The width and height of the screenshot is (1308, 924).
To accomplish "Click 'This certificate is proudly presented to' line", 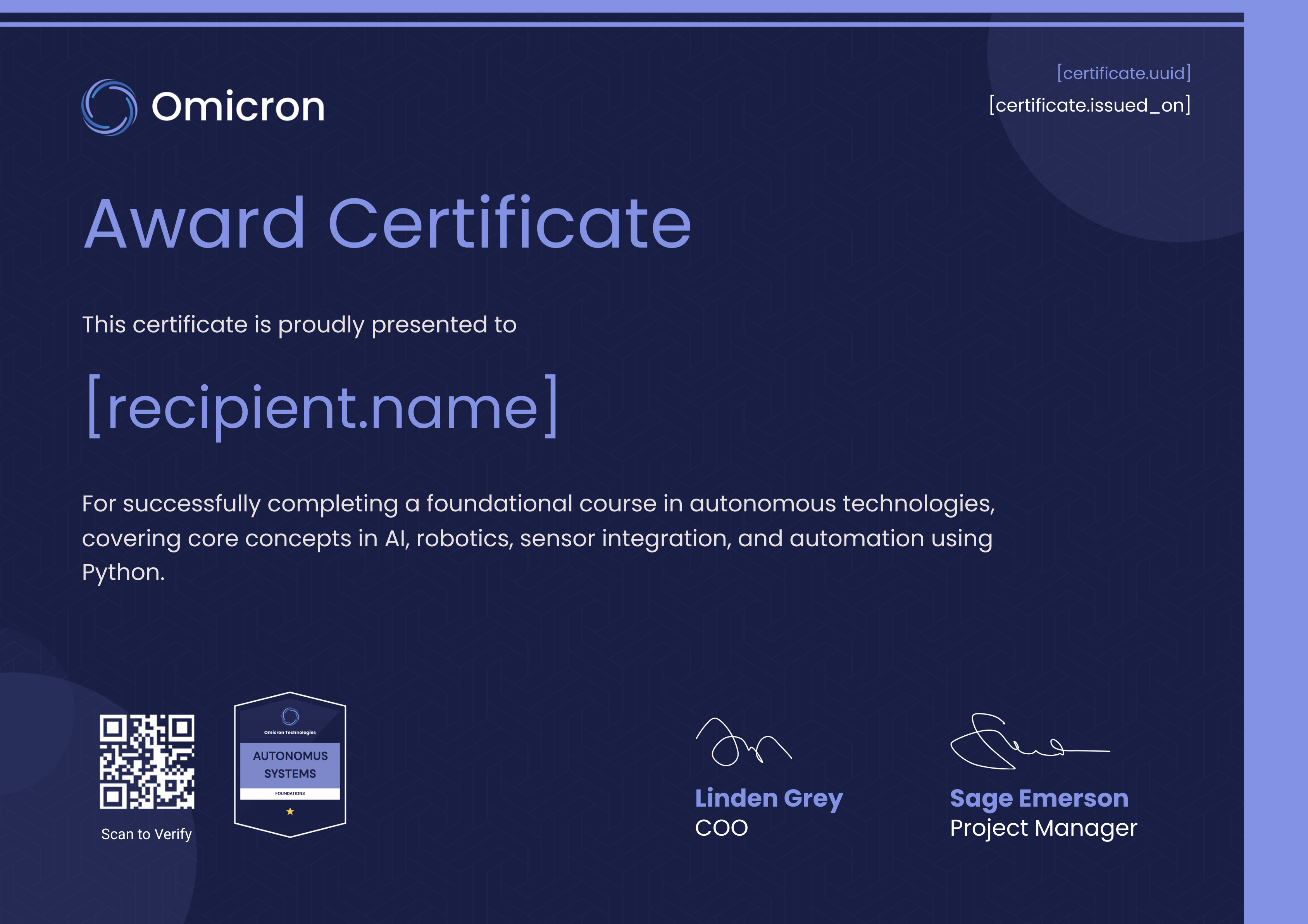I will point(299,325).
